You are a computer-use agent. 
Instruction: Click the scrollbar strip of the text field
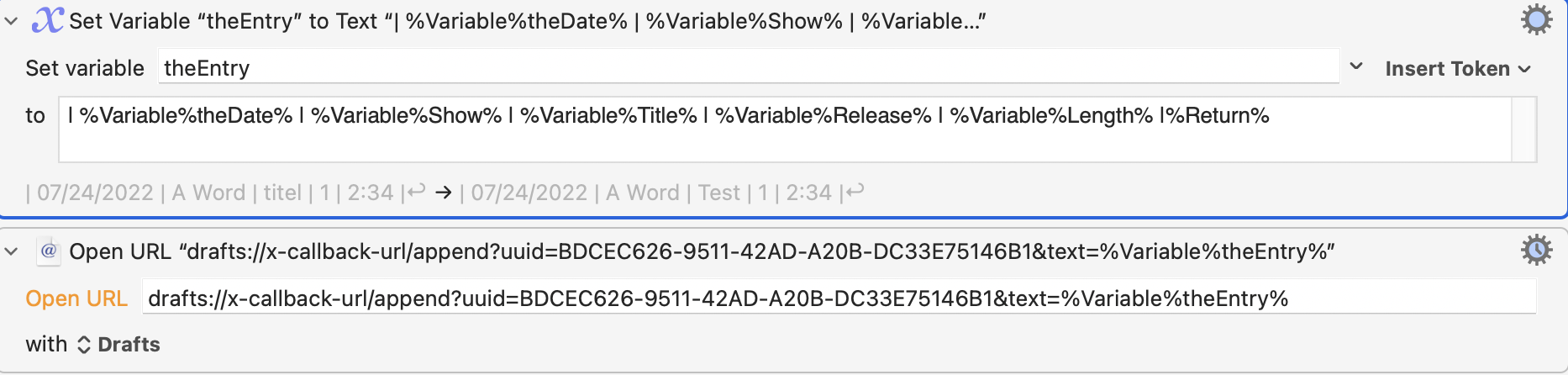[x=1523, y=129]
